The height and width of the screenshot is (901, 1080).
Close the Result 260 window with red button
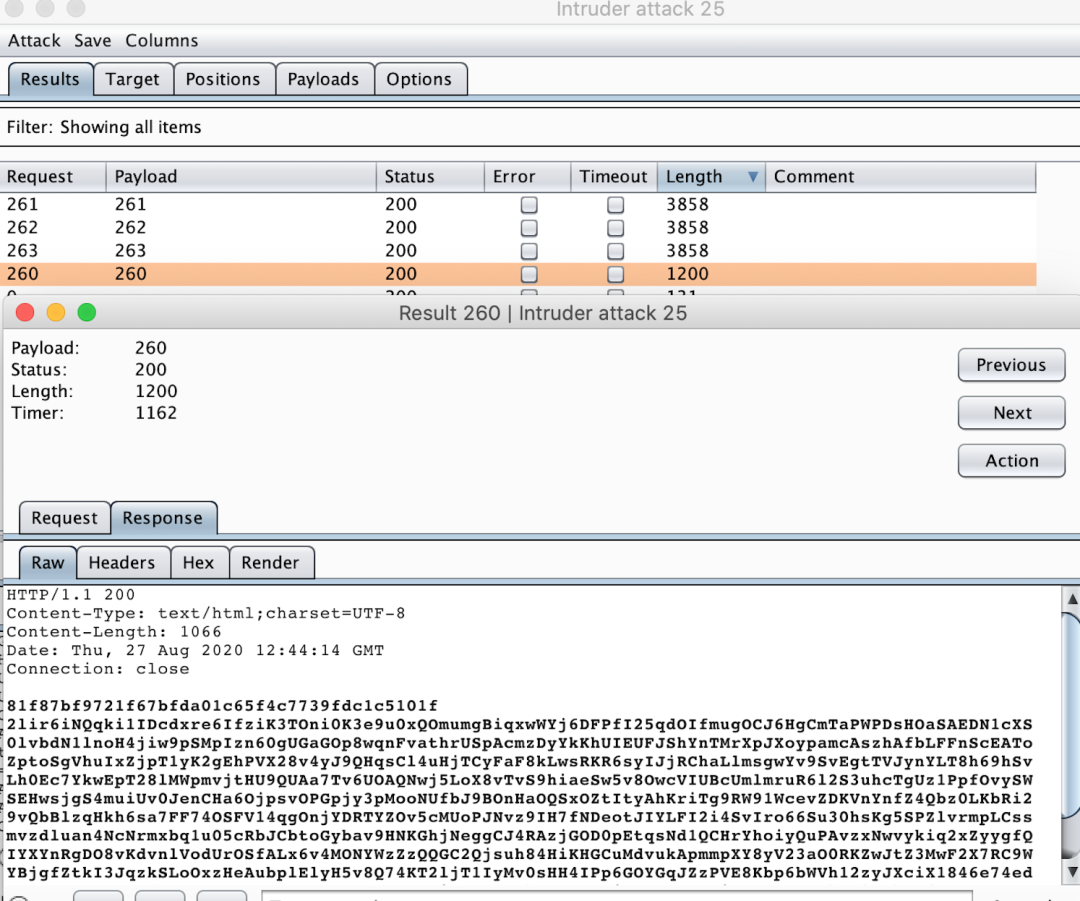tap(25, 313)
